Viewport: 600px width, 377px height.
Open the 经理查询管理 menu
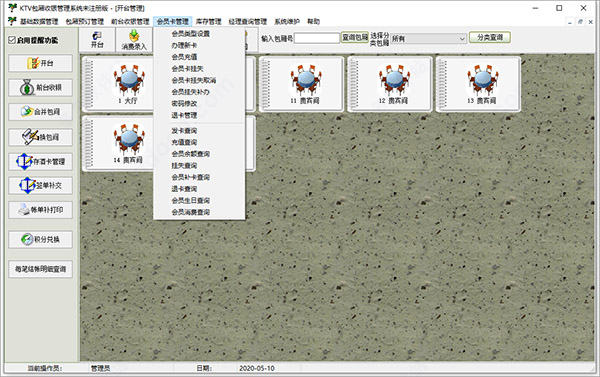pos(248,21)
